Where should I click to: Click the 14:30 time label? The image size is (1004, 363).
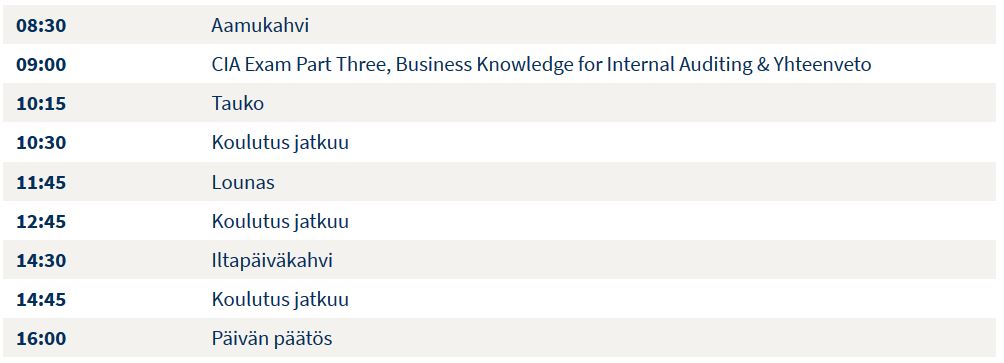[x=41, y=261]
